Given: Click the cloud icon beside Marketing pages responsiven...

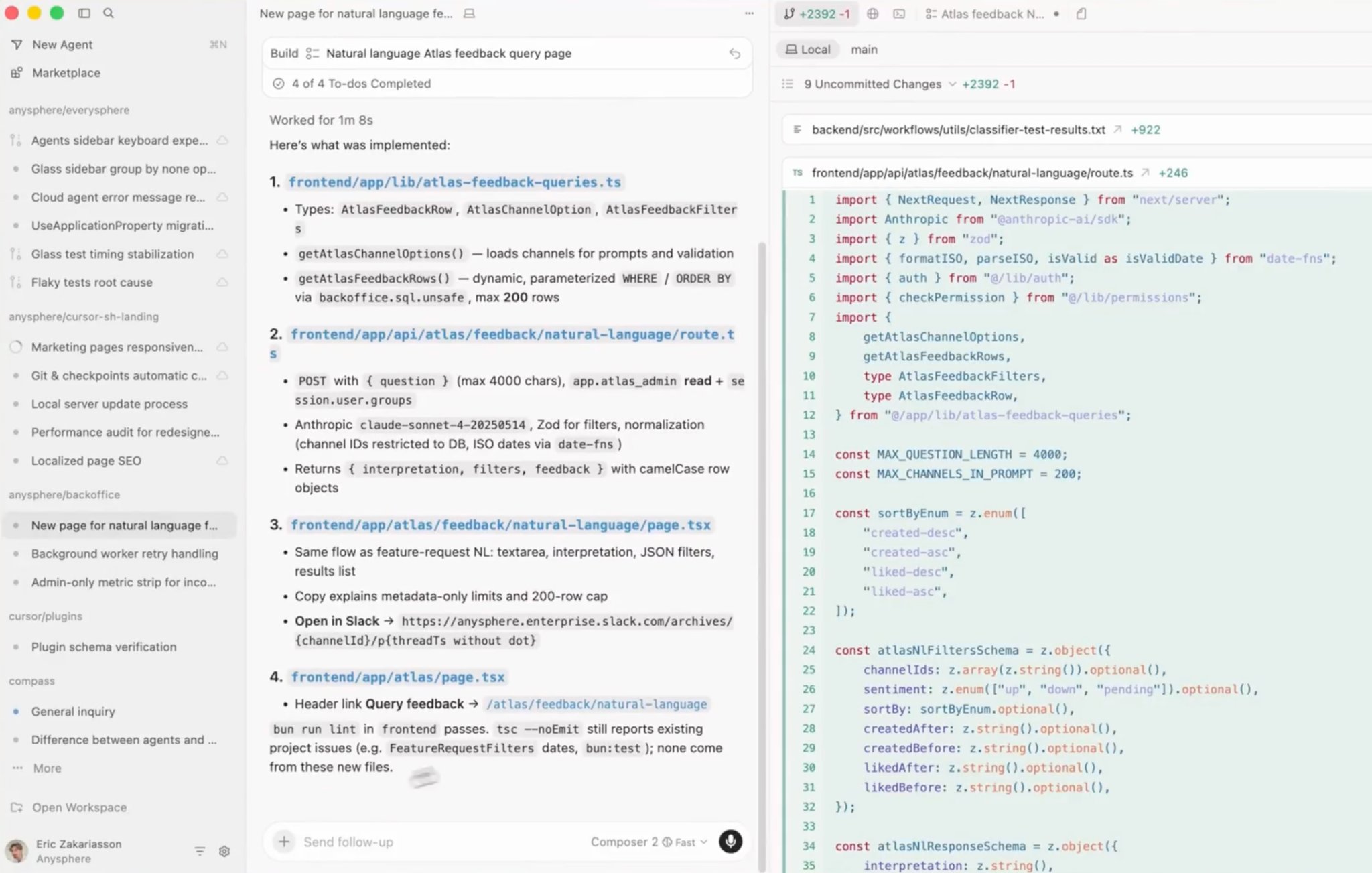Looking at the screenshot, I should [x=222, y=347].
